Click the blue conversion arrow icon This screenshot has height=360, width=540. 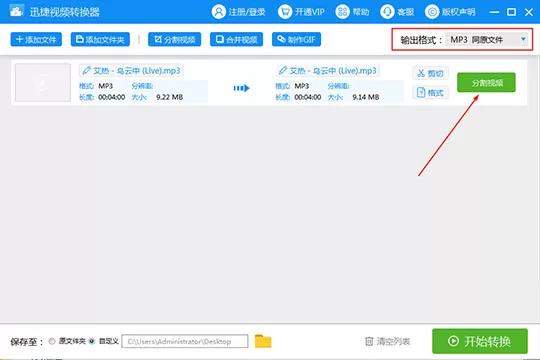pyautogui.click(x=241, y=88)
